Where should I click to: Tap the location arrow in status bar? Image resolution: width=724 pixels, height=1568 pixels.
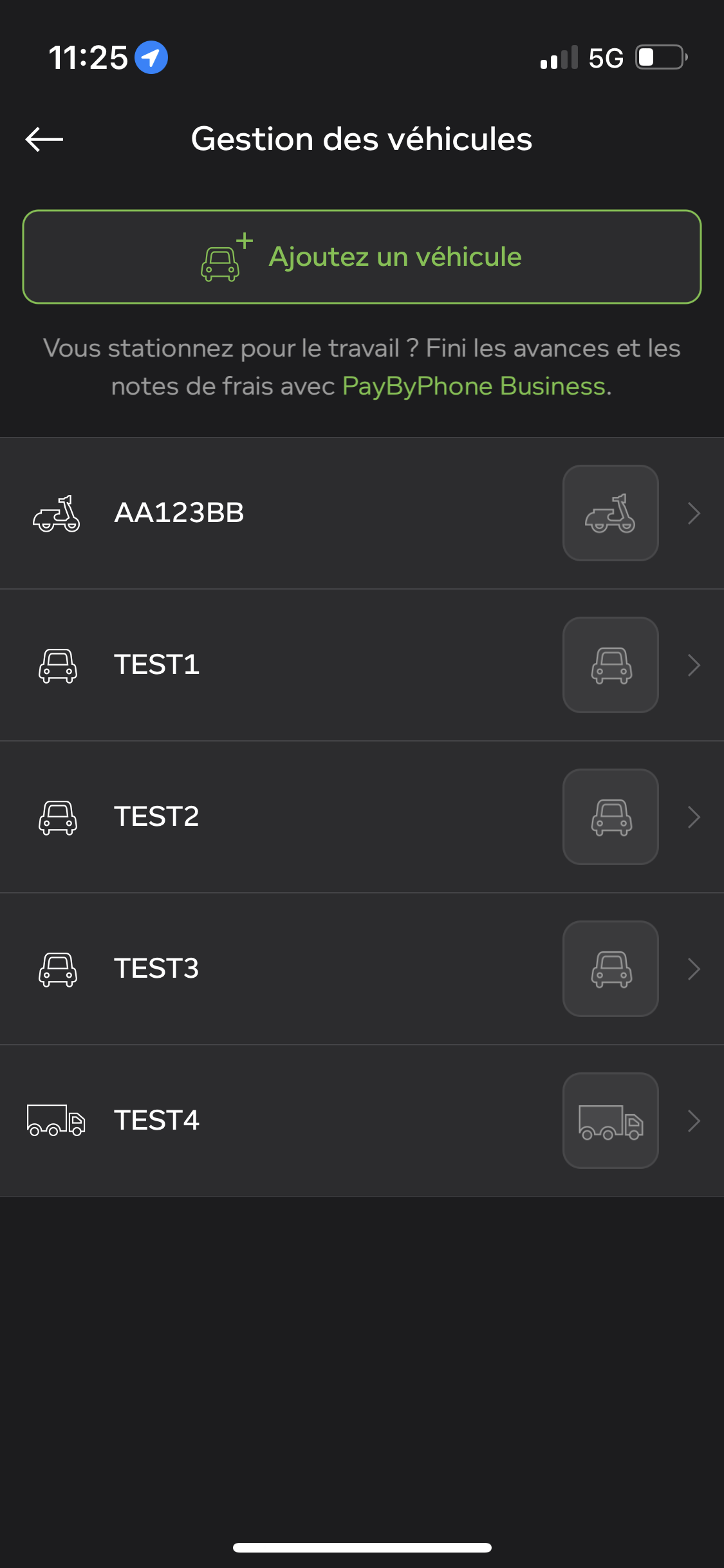pyautogui.click(x=151, y=57)
